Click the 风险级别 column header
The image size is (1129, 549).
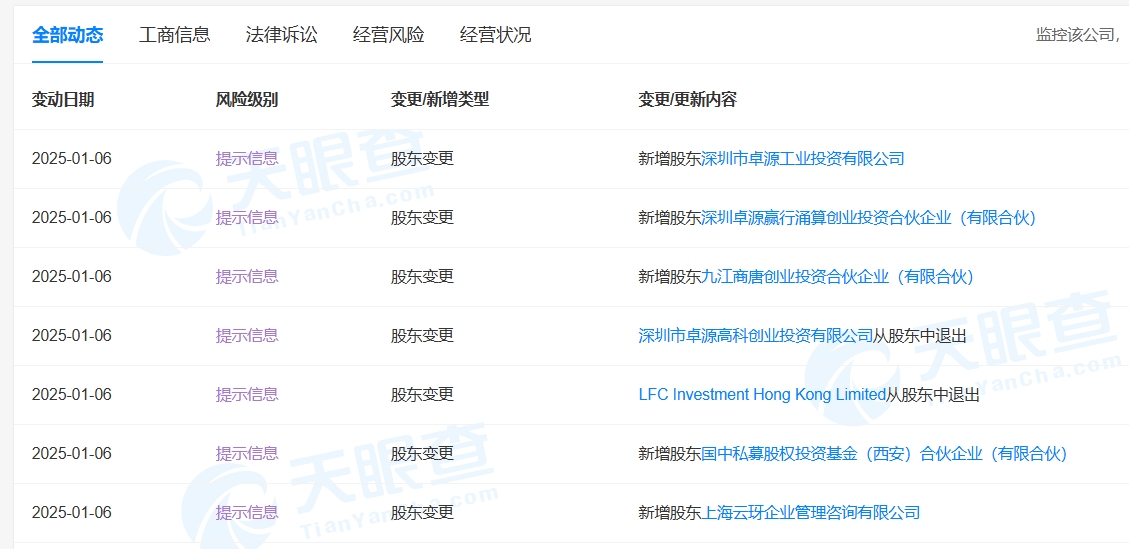click(247, 99)
